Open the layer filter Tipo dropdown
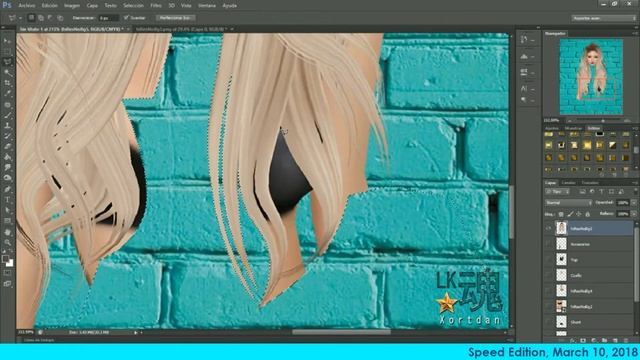This screenshot has height=360, width=640. tap(558, 191)
